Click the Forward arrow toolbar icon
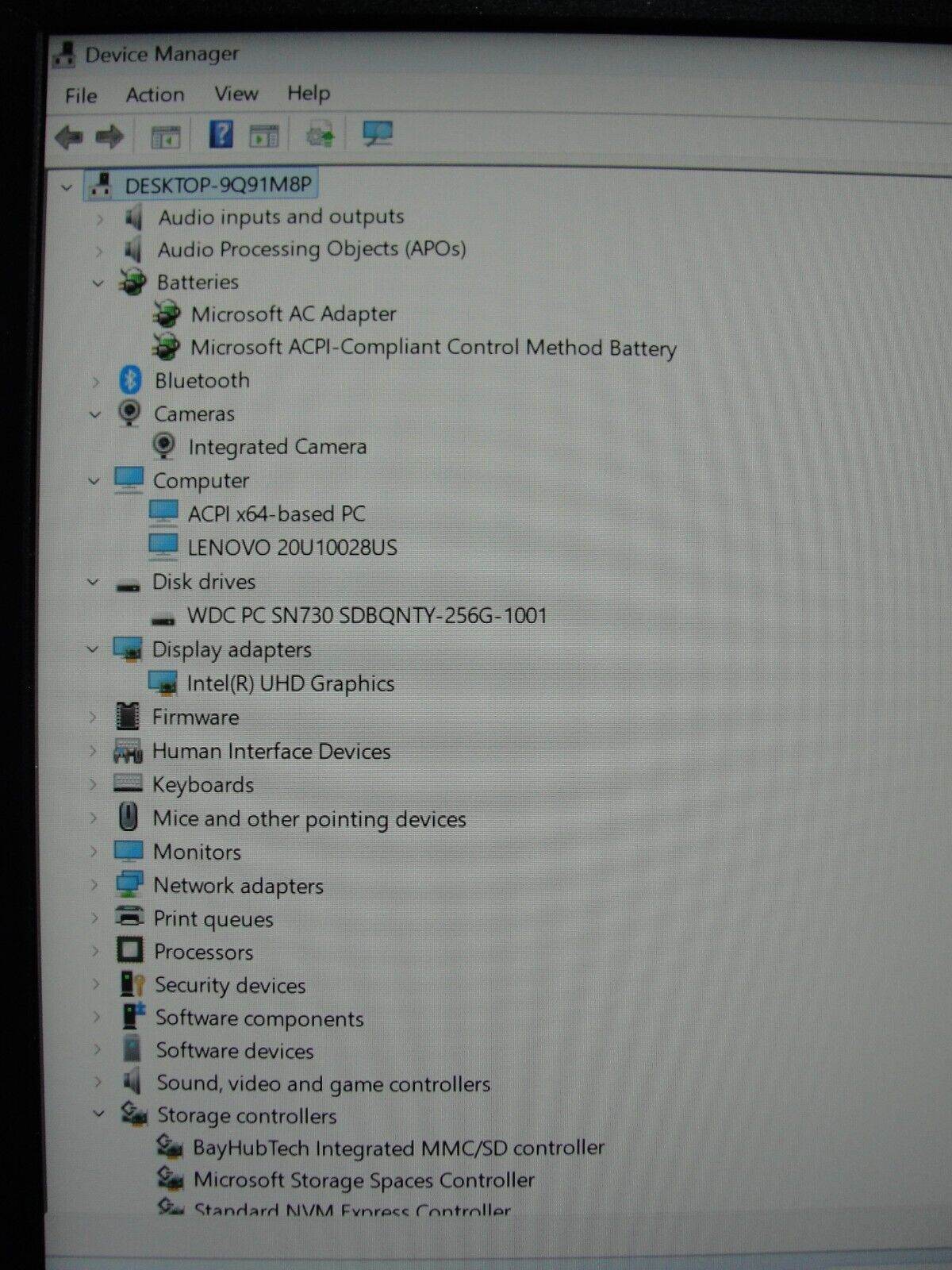Viewport: 952px width, 1270px height. coord(109,137)
